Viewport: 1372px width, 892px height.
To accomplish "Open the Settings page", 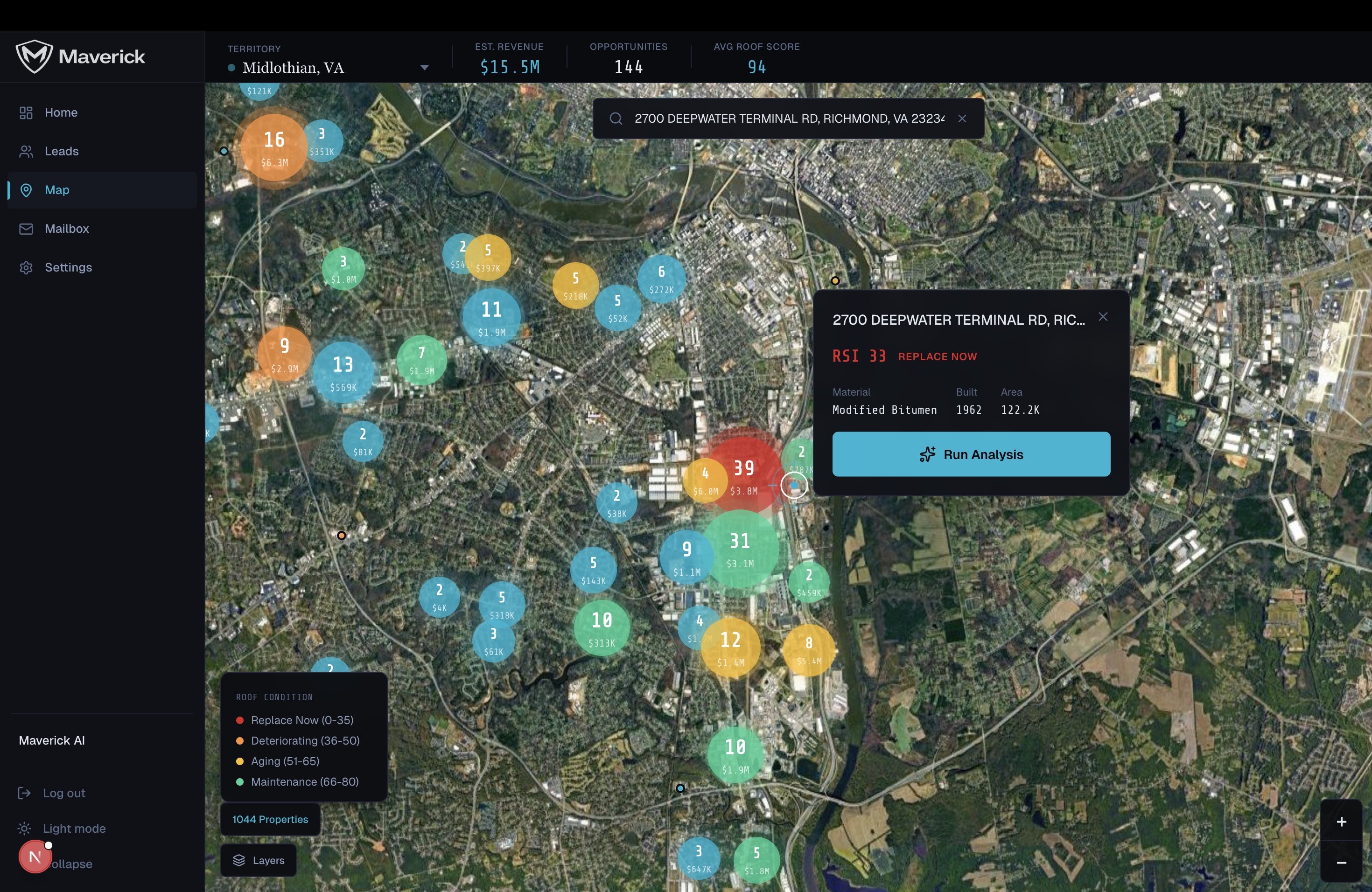I will coord(102,267).
